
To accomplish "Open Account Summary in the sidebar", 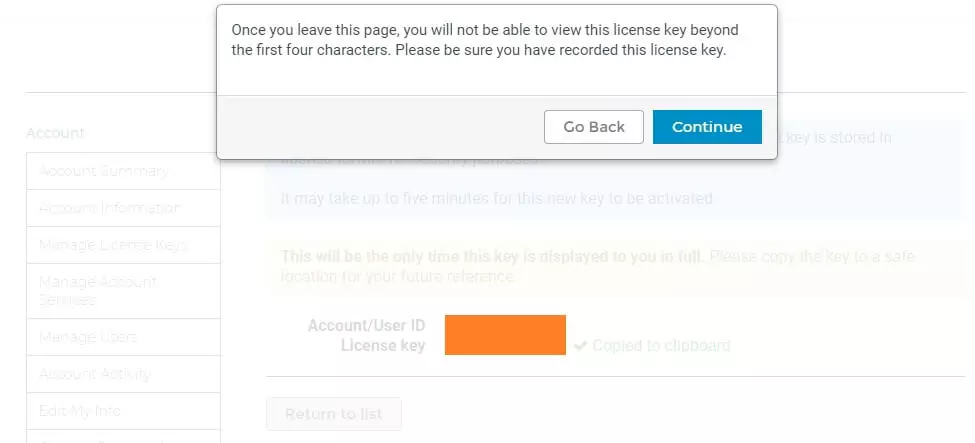I will pyautogui.click(x=103, y=171).
